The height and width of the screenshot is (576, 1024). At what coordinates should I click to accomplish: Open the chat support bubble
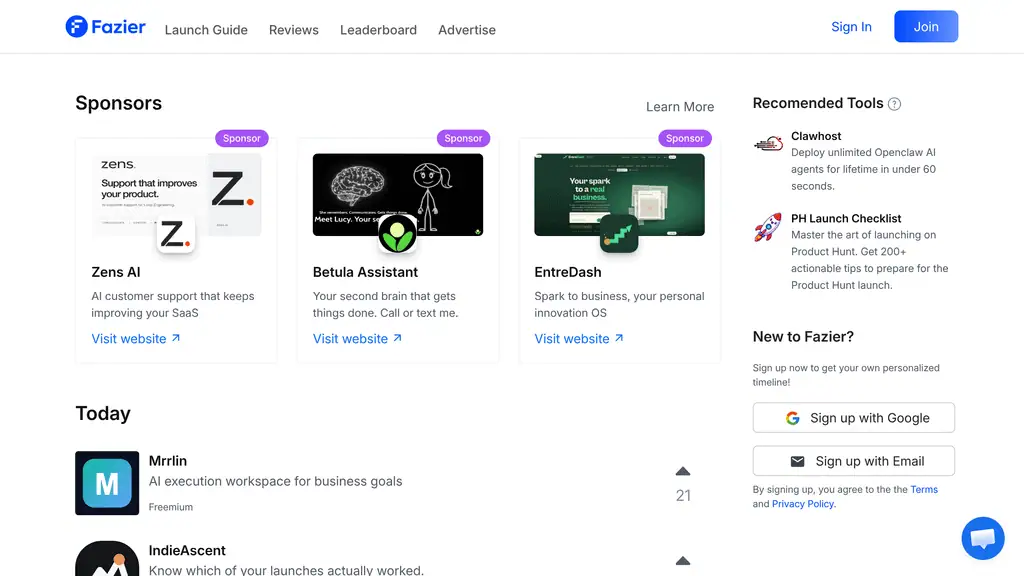point(983,538)
